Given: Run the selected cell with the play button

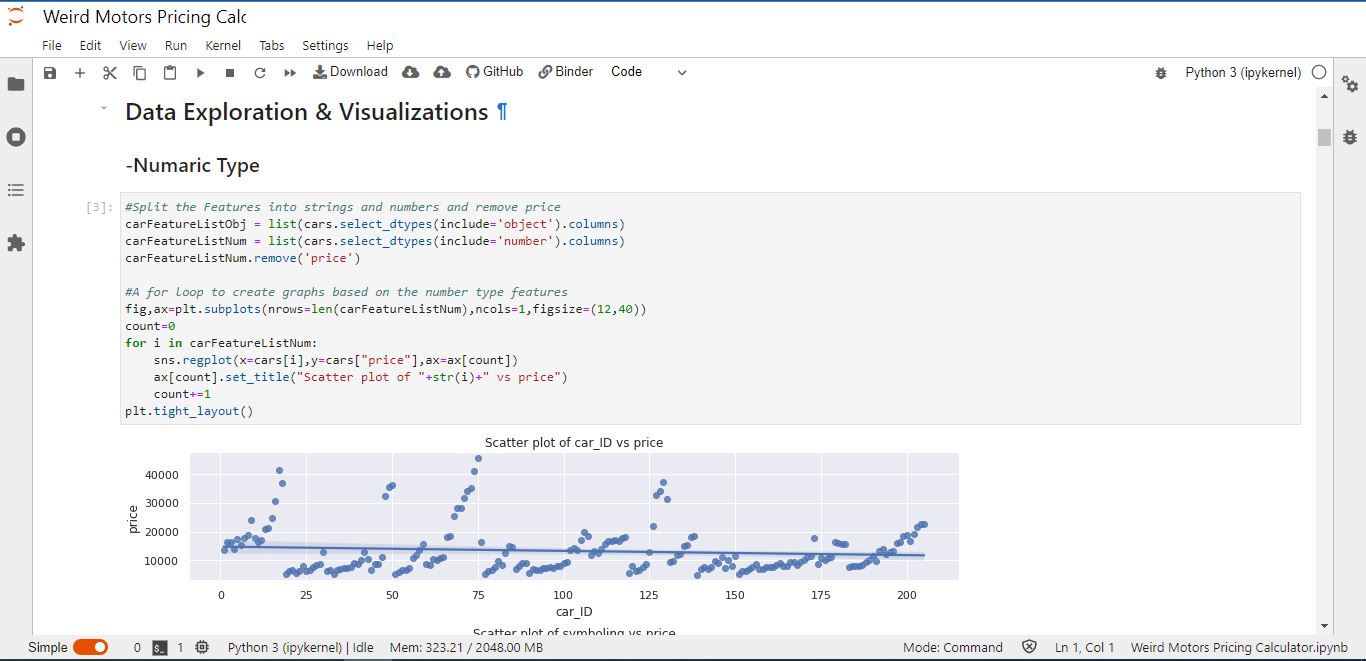Looking at the screenshot, I should point(199,71).
